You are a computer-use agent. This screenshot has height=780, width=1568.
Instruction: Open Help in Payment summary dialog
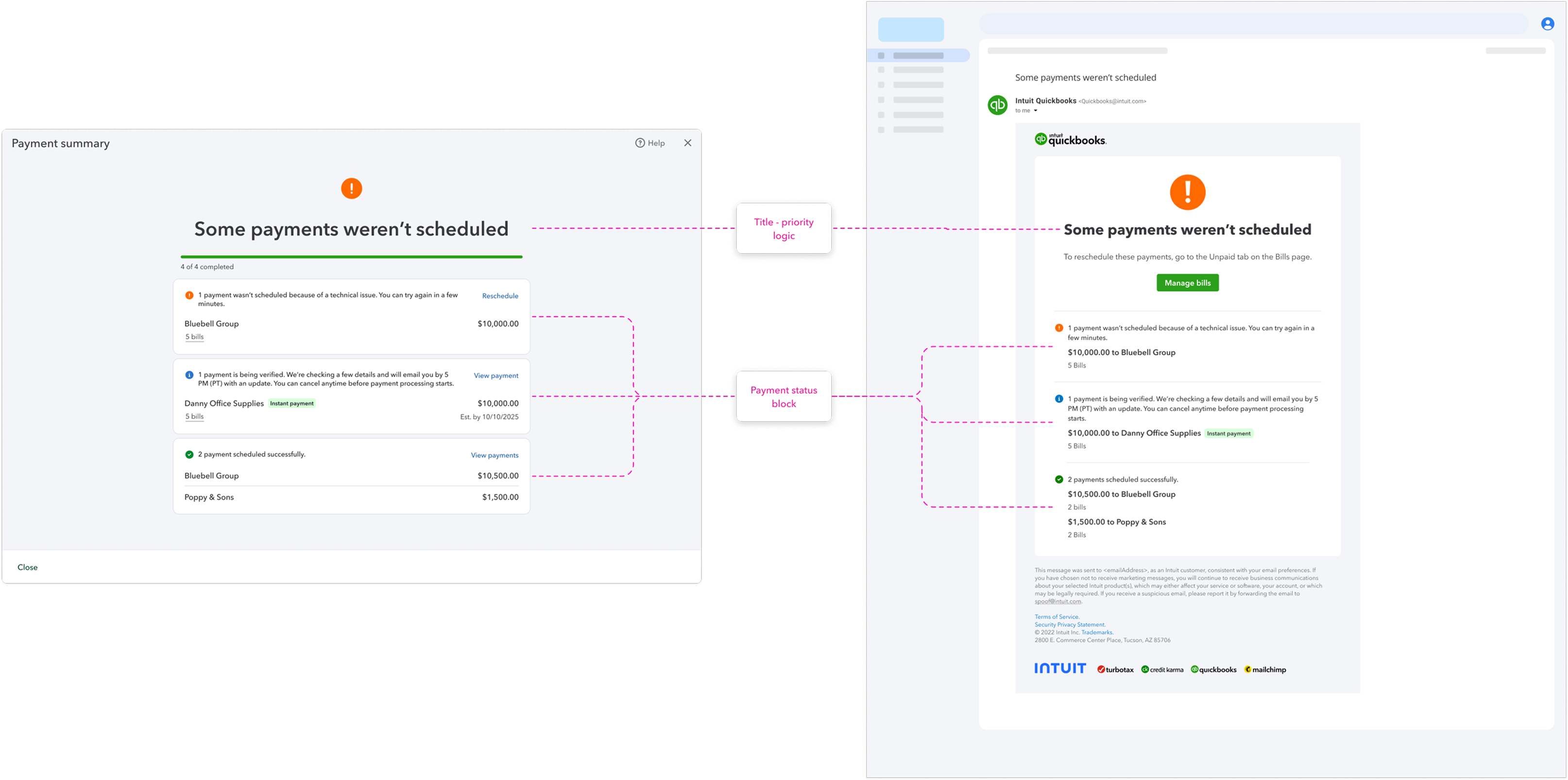point(650,143)
